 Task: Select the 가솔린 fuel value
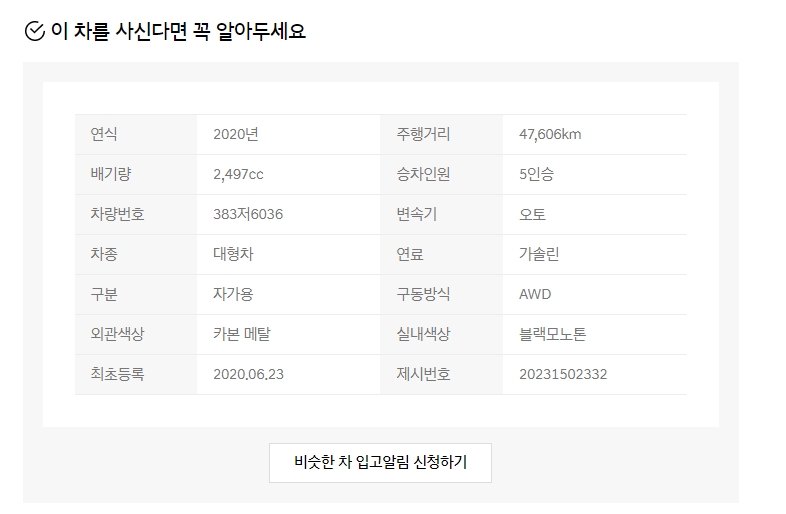point(539,254)
